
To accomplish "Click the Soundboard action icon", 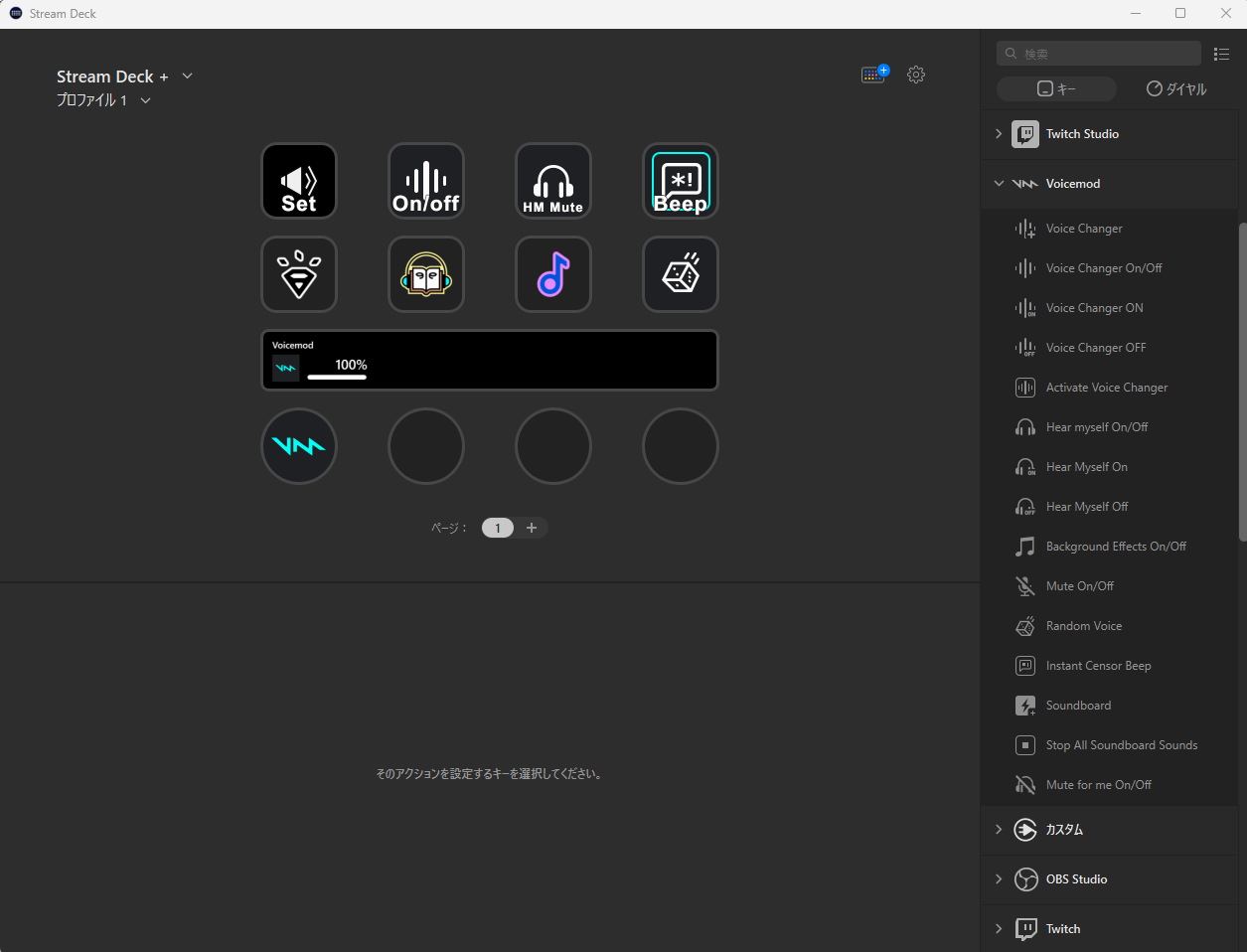I will point(1025,706).
